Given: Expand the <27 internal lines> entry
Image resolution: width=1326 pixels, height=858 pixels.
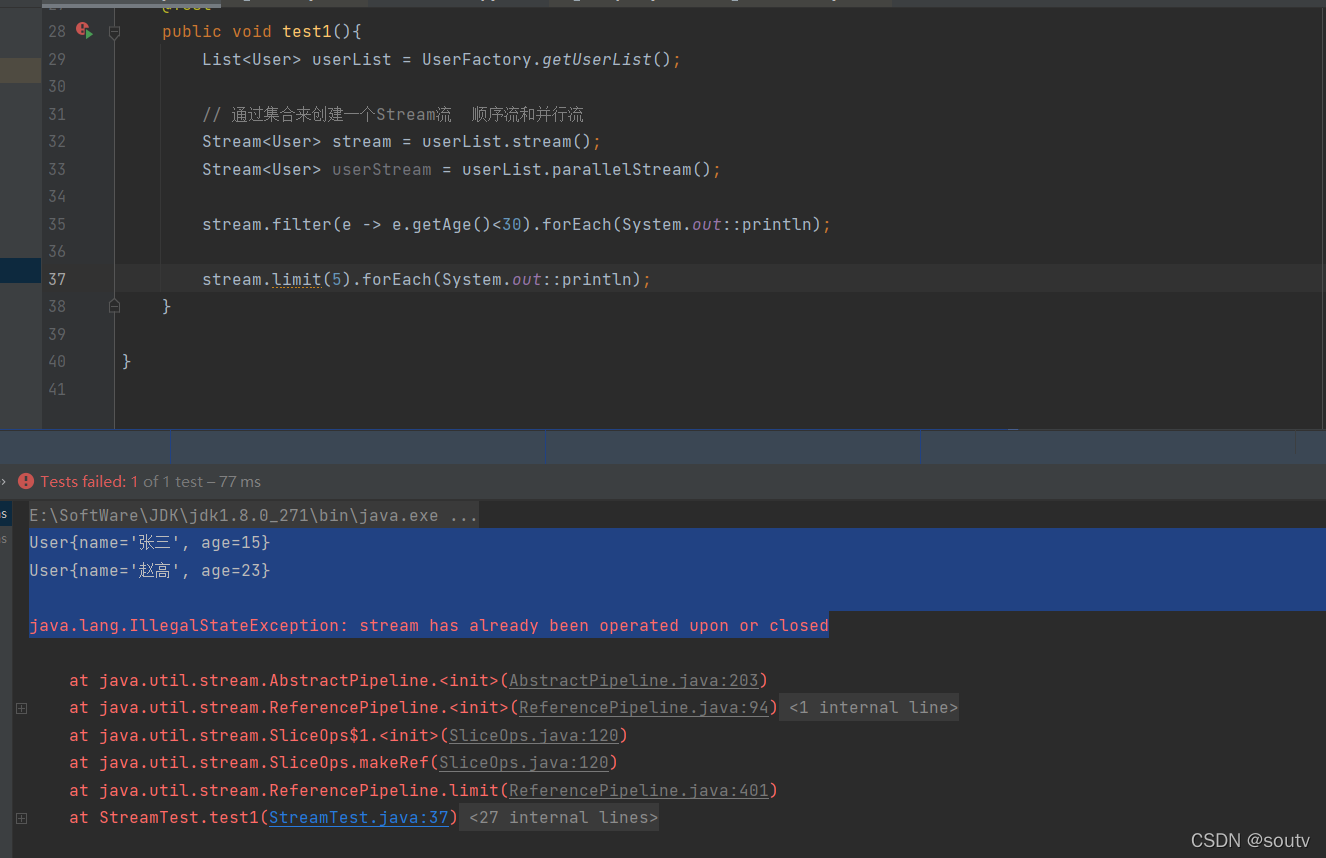Looking at the screenshot, I should point(559,817).
